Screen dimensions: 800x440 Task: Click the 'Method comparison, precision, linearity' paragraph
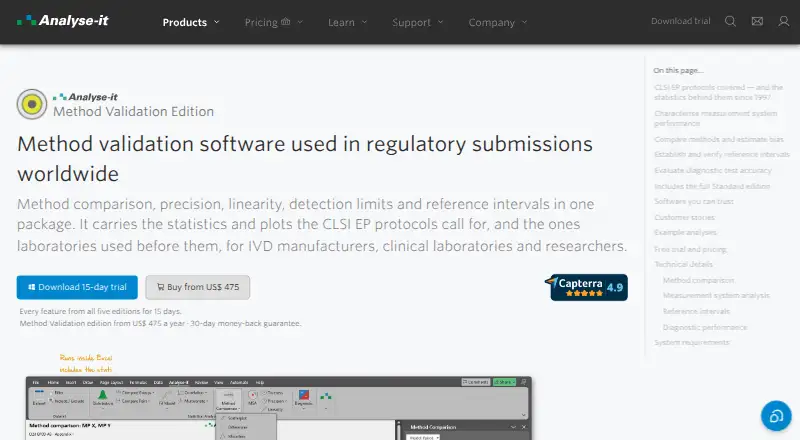pos(322,225)
